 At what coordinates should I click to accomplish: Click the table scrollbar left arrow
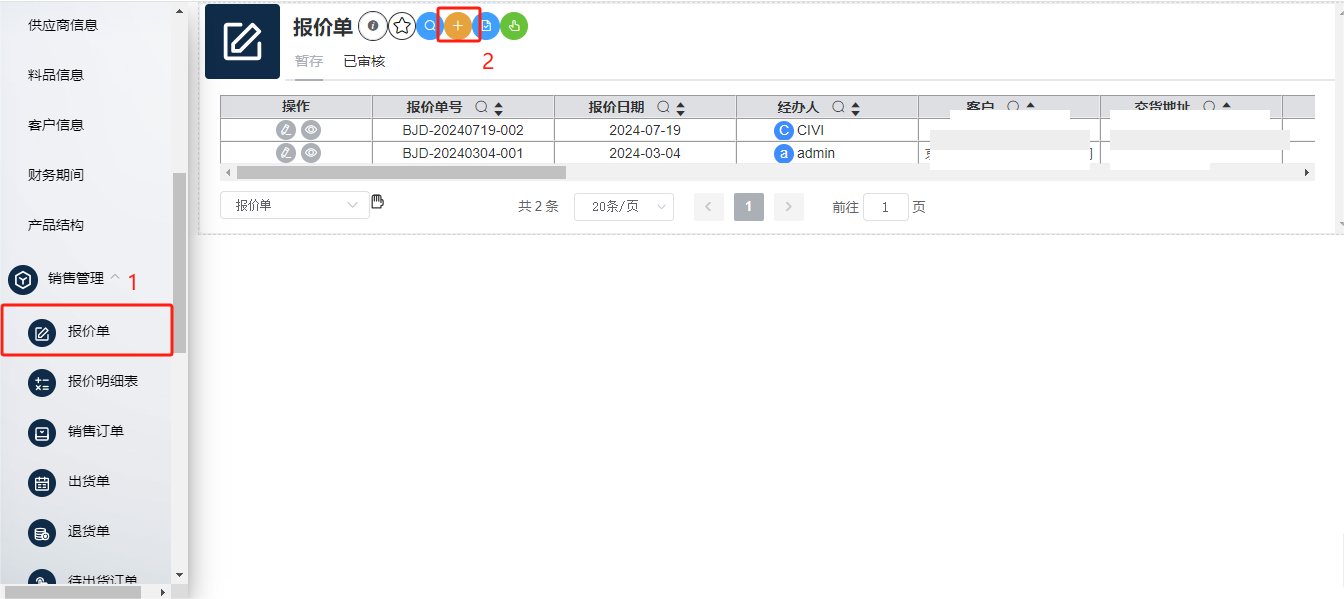(227, 173)
